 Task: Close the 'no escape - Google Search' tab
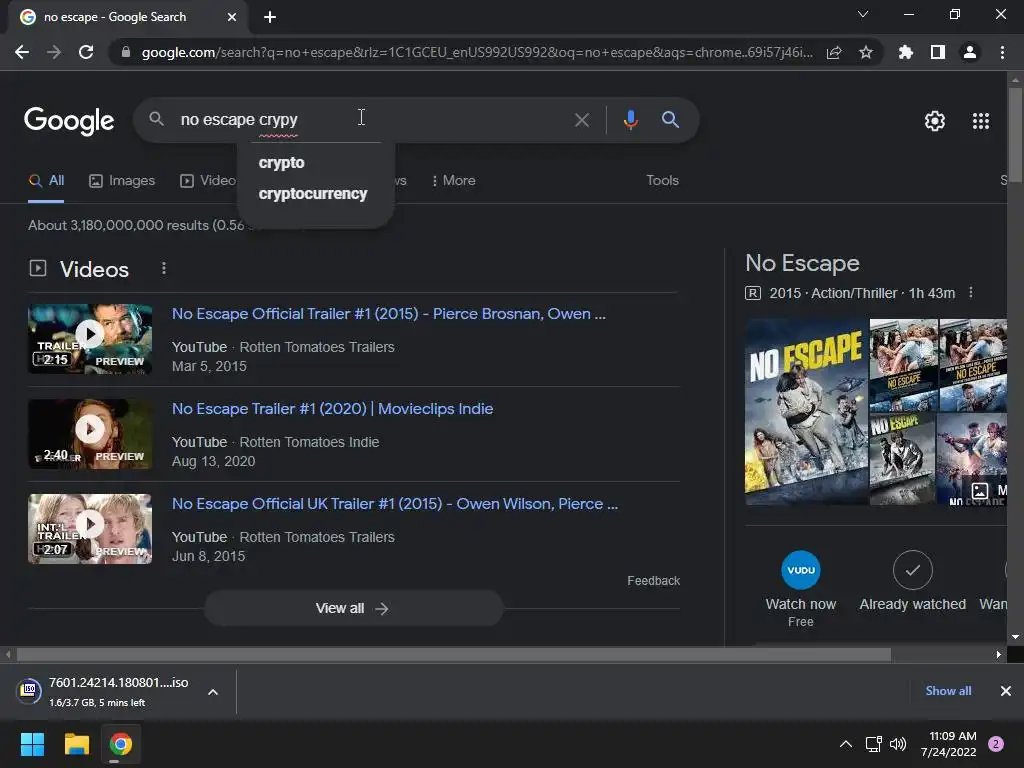pyautogui.click(x=232, y=17)
